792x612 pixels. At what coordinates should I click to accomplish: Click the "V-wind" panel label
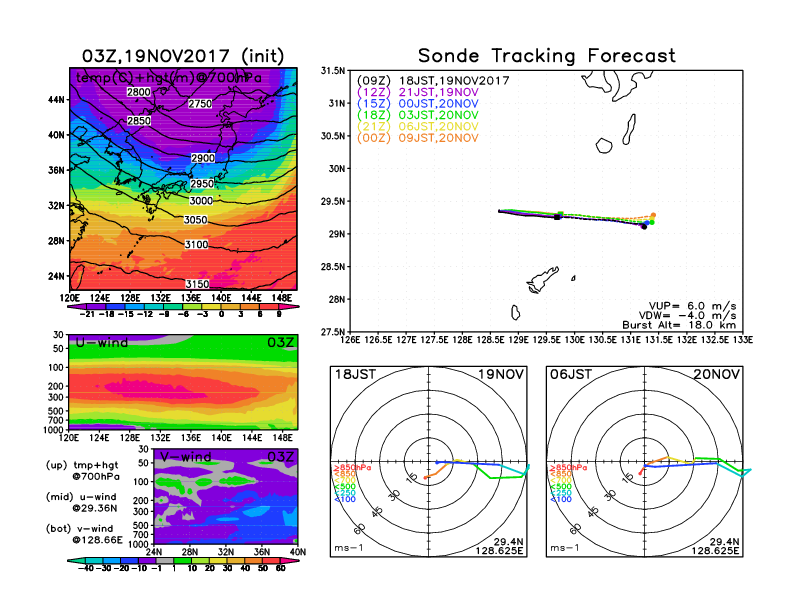pos(186,457)
